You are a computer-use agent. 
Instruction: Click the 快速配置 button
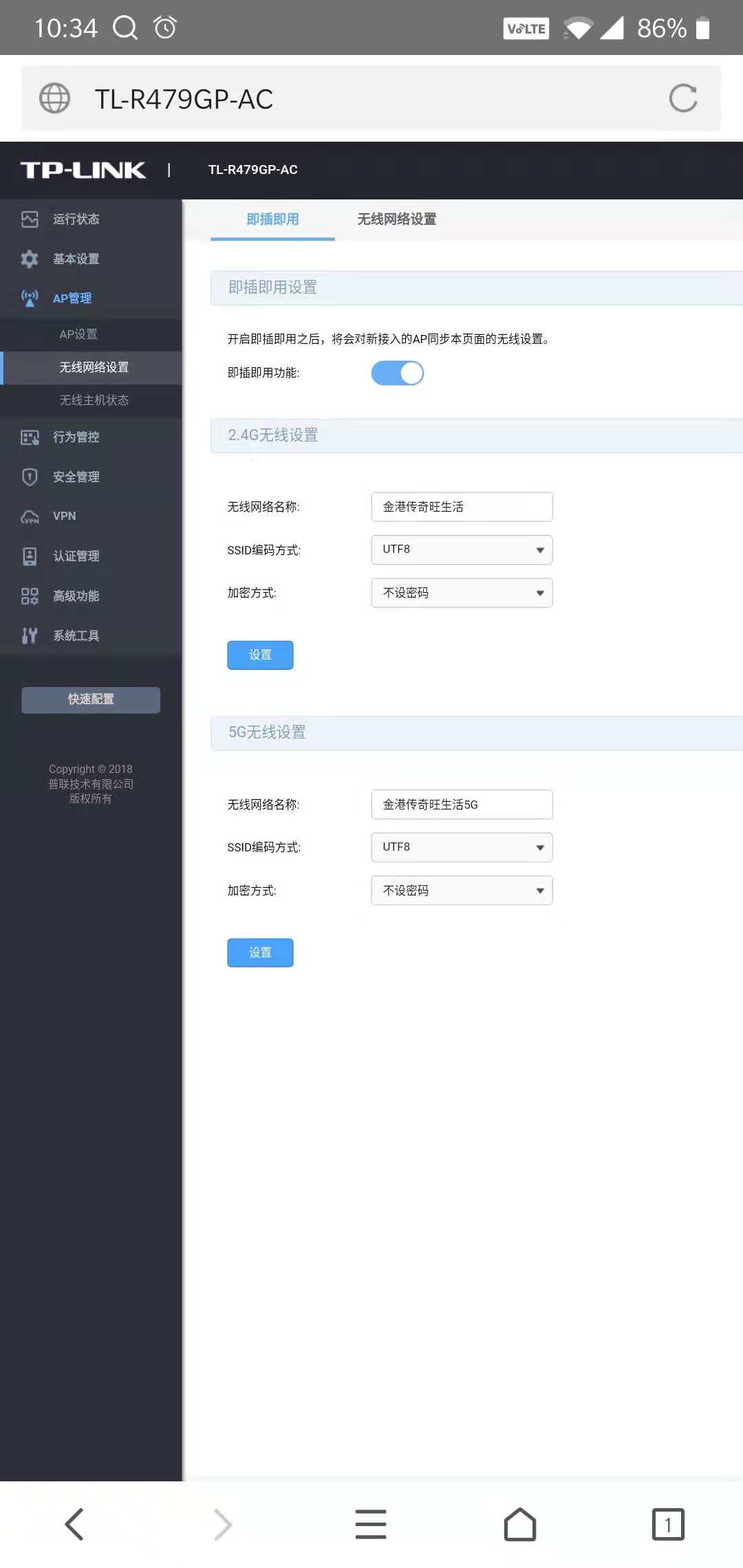point(91,699)
